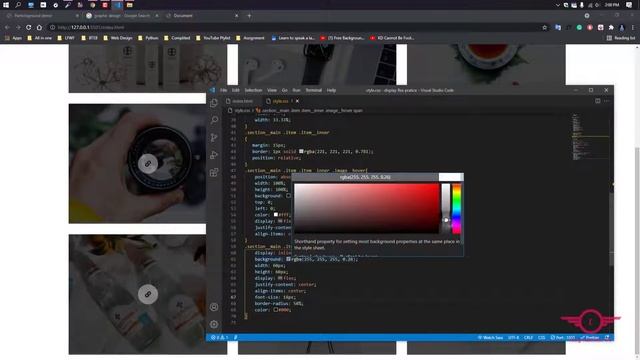Click the Prettier status bar item
Screen dimensions: 640x360
(589, 338)
